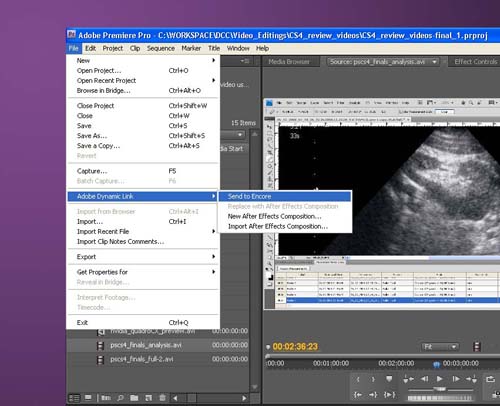
Task: Click the New Item icon
Action: (x=149, y=398)
